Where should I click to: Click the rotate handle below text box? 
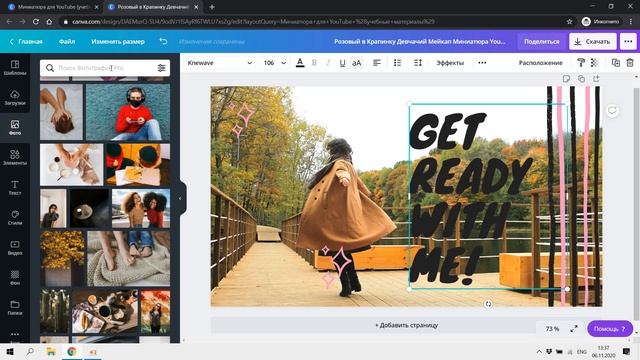(x=488, y=304)
